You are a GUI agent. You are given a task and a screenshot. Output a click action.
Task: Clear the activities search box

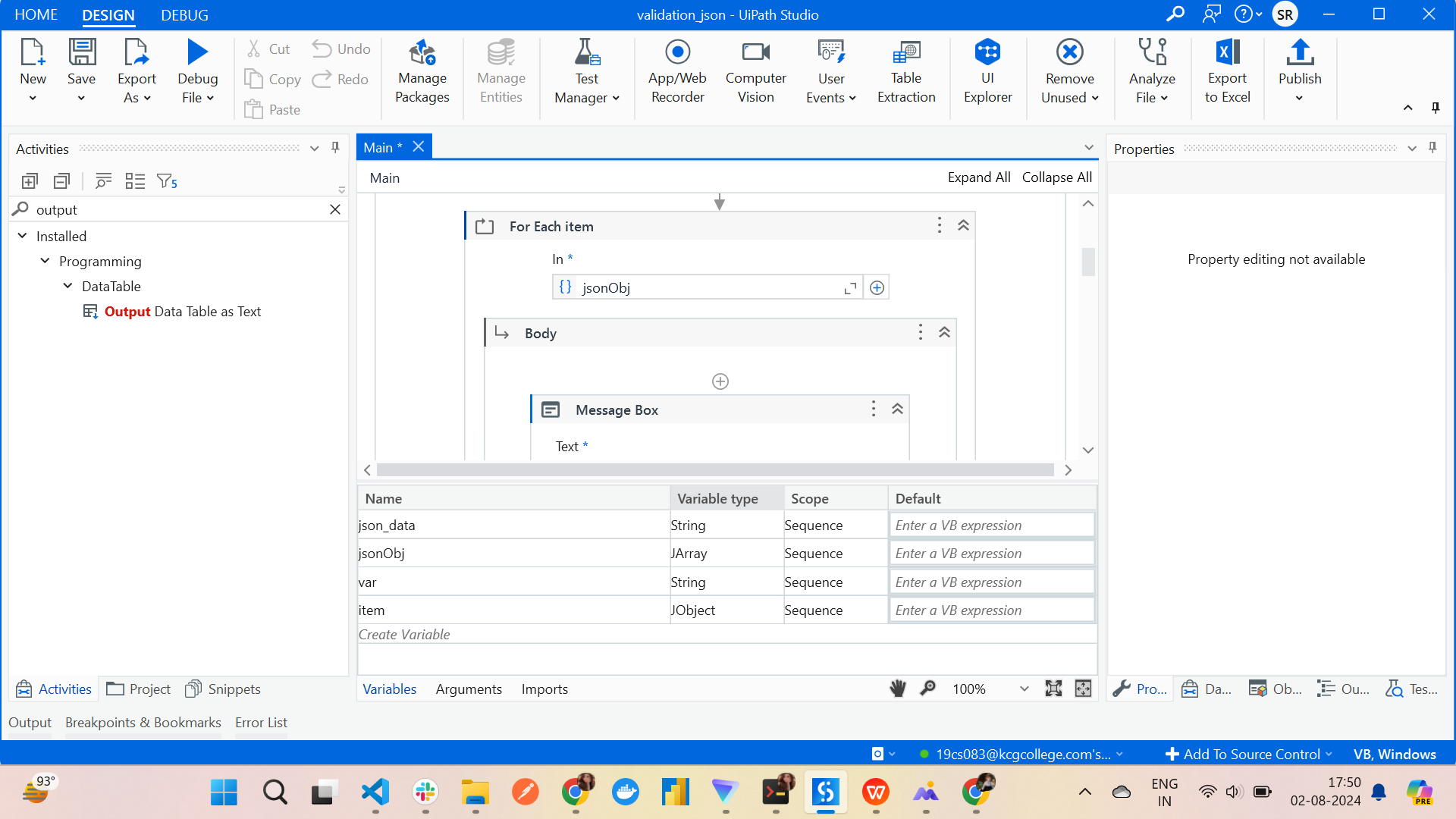335,209
